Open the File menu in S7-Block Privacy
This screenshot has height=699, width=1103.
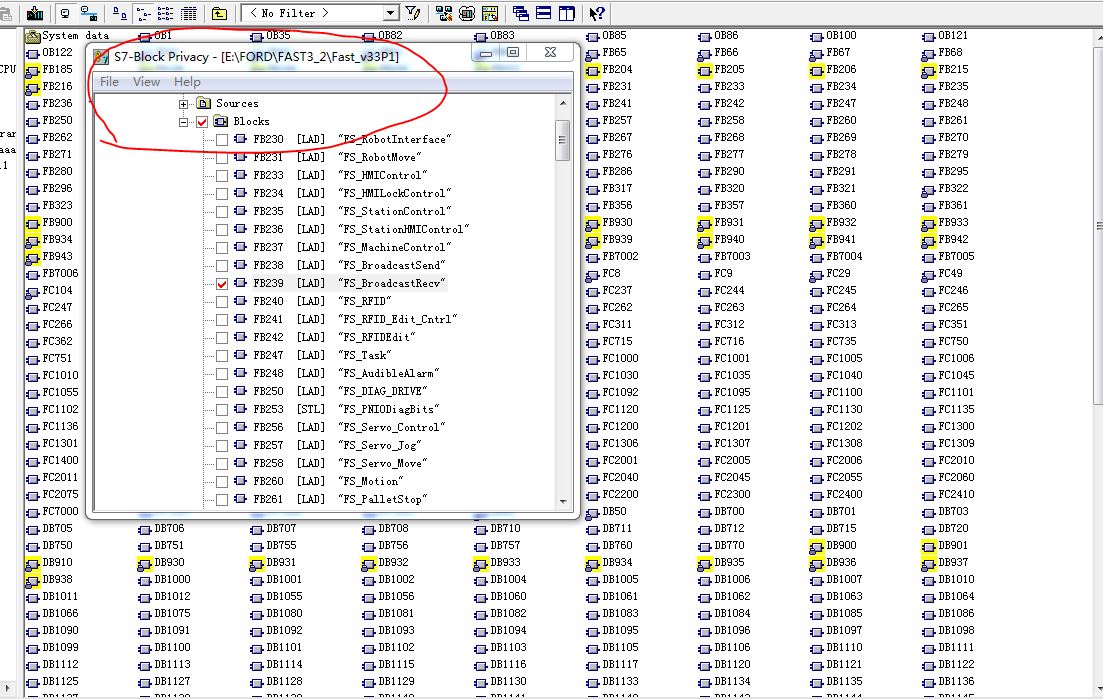109,82
